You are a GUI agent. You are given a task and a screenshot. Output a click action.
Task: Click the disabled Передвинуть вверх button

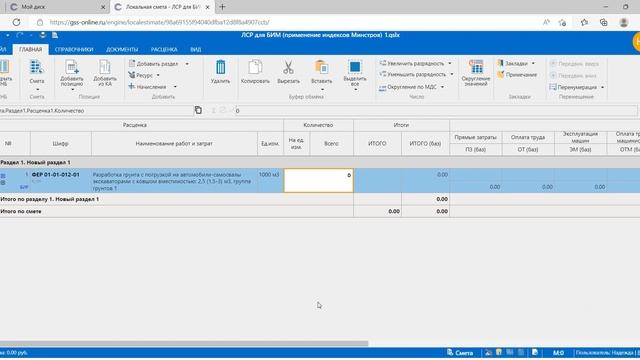tap(574, 64)
